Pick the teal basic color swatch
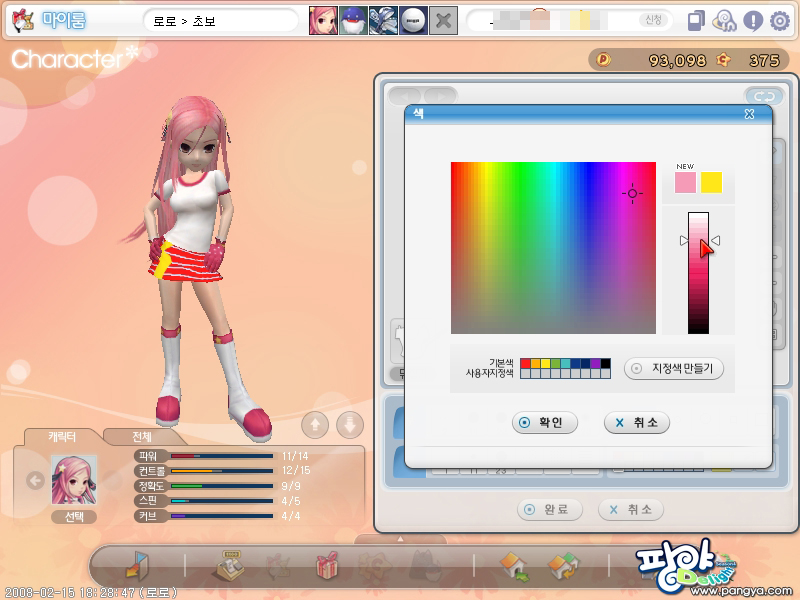The image size is (800, 600). coord(565,363)
